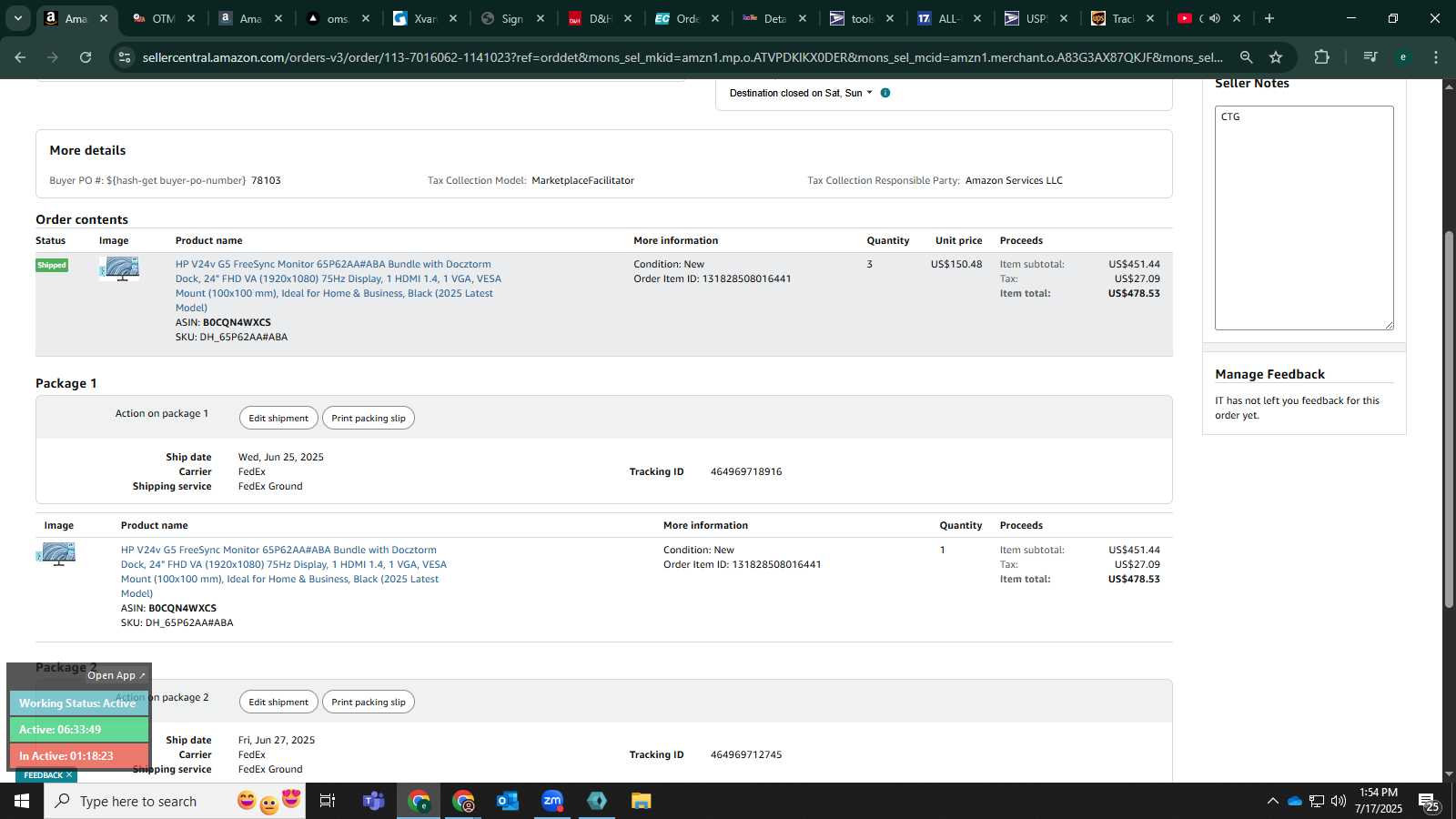Switch to the USPS browser tab
This screenshot has width=1456, height=819.
[1036, 18]
